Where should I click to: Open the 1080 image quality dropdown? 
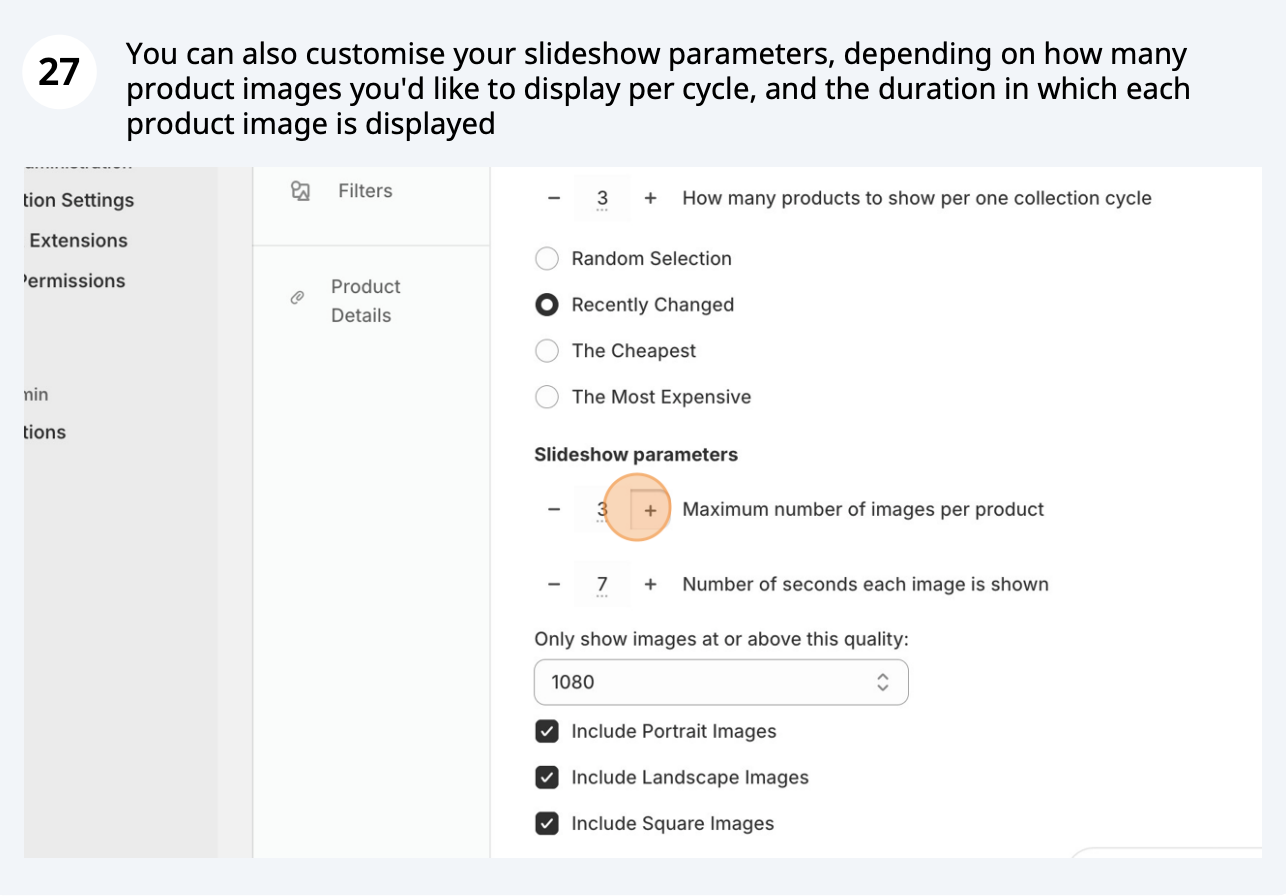point(721,682)
